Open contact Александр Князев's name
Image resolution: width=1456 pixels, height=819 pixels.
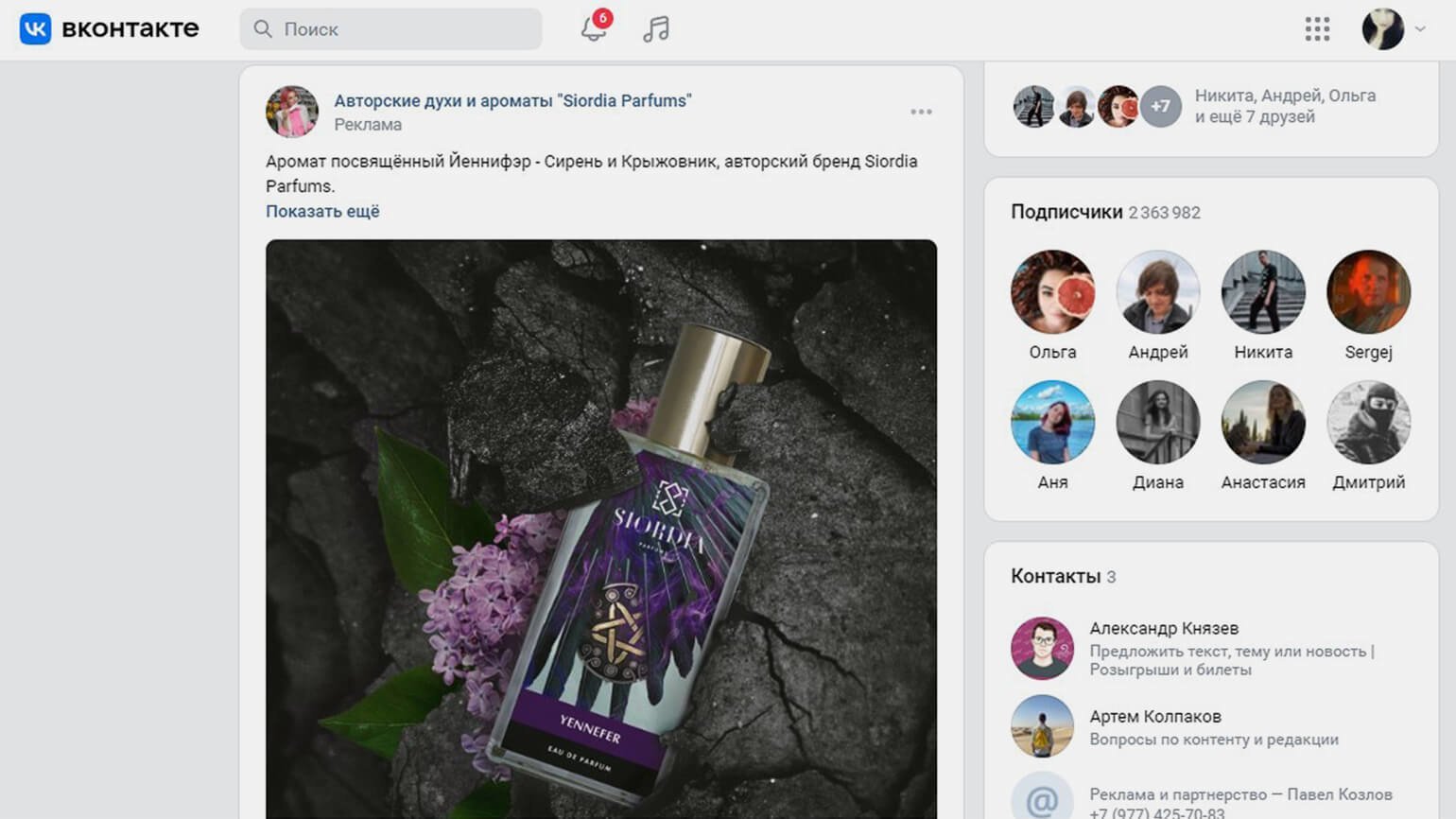[1164, 628]
